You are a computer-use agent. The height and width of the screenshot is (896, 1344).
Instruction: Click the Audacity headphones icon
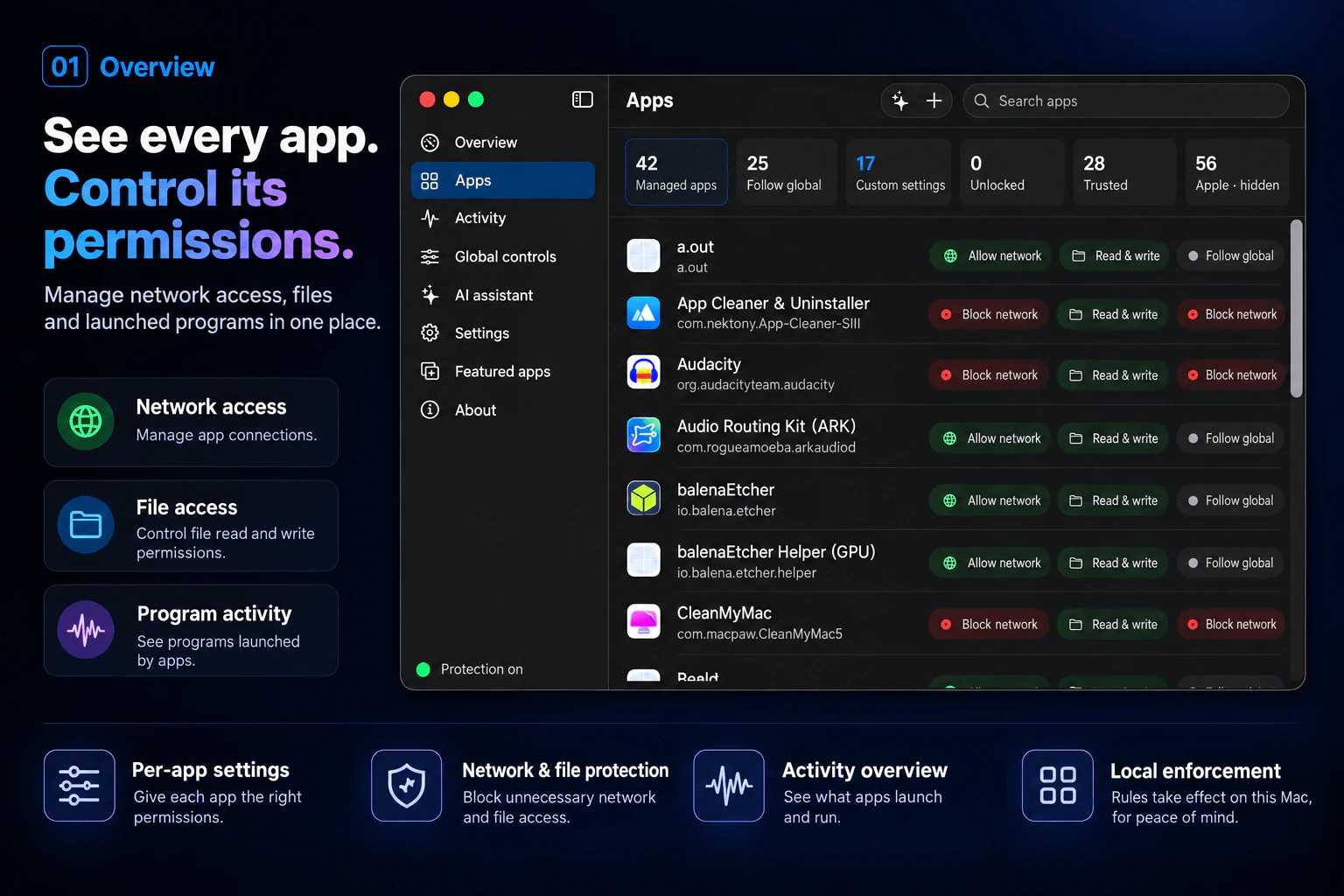(643, 373)
